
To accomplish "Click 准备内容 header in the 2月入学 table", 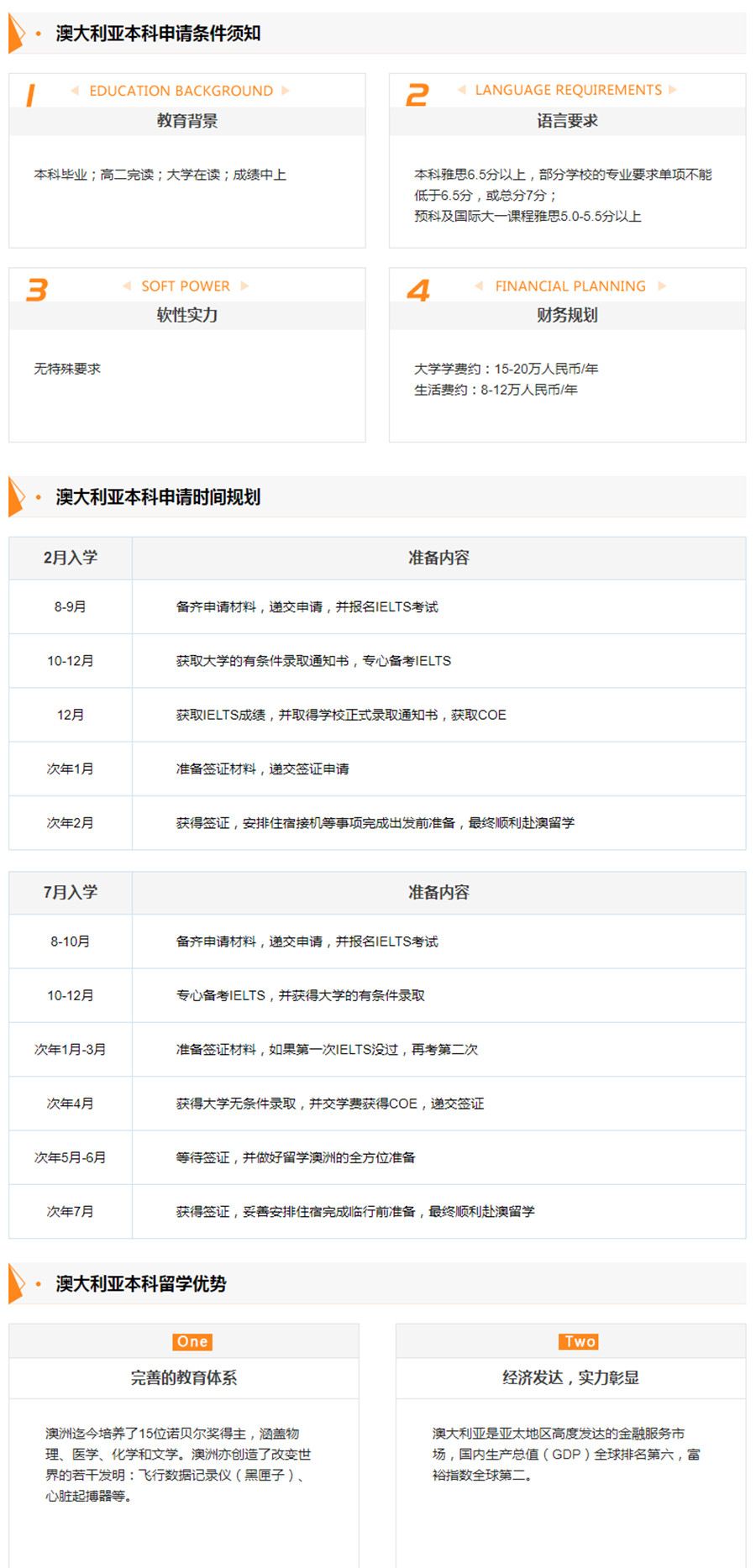I will tap(438, 559).
